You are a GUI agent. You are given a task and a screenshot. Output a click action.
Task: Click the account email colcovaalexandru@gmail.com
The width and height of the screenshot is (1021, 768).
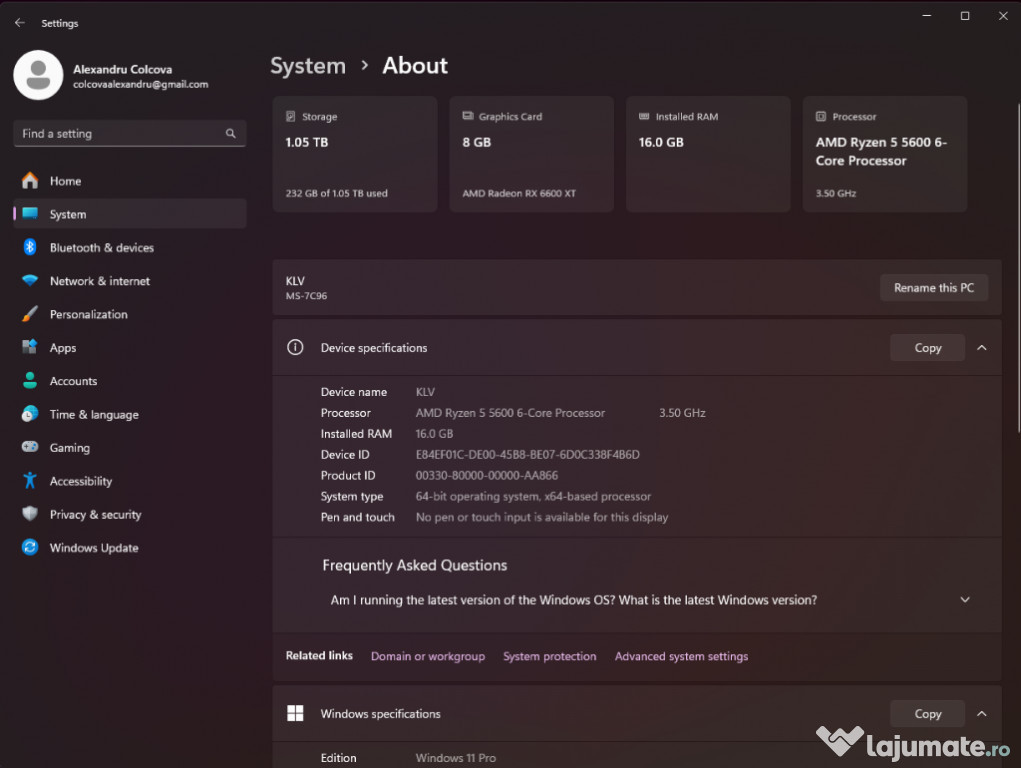point(141,84)
